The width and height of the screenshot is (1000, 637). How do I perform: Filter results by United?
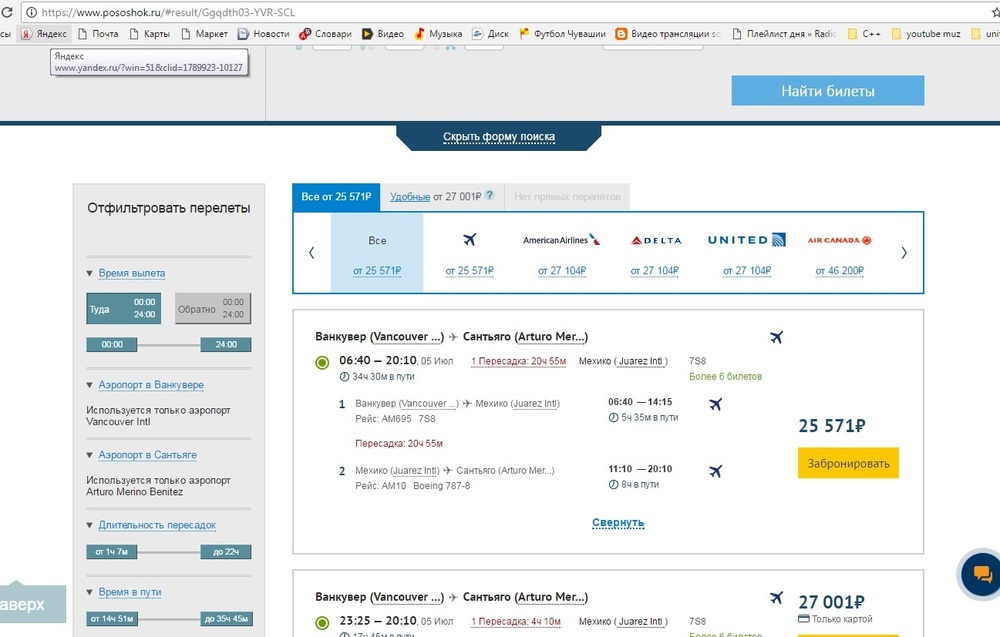747,253
